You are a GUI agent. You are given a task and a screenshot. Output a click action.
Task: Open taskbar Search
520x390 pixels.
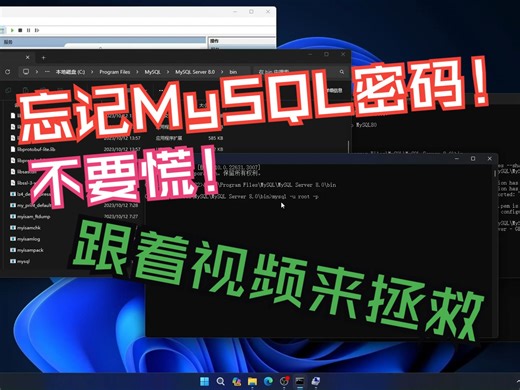click(x=220, y=381)
